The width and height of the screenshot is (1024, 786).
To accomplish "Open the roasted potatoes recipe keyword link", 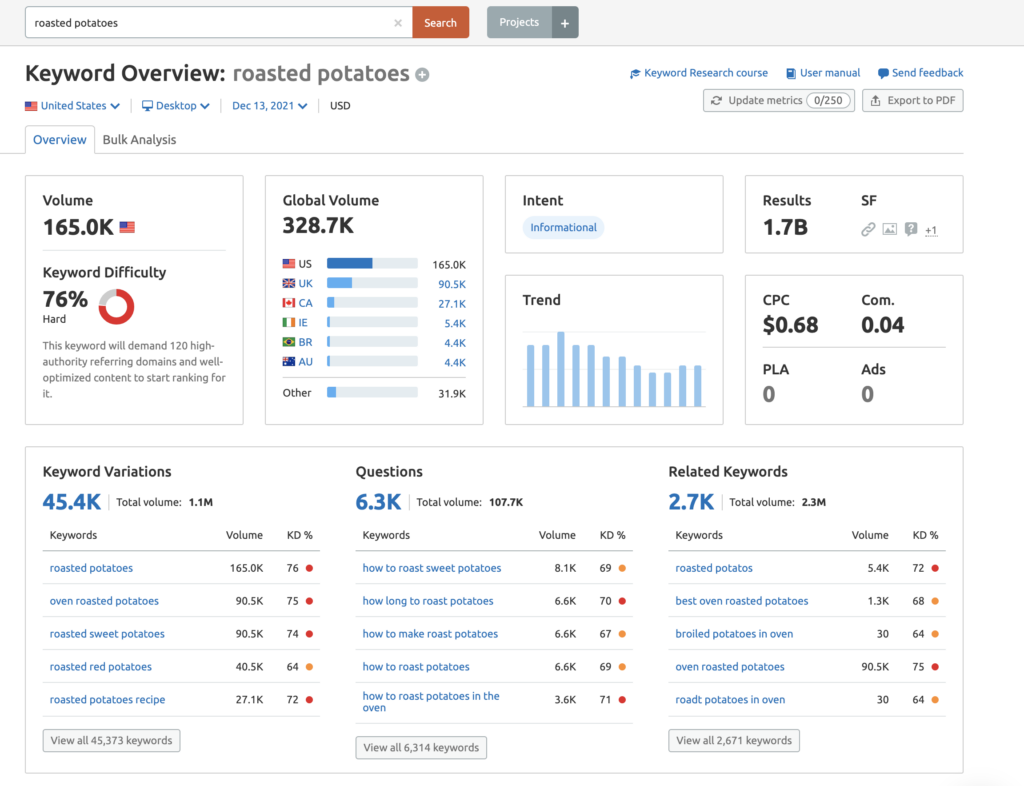I will coord(107,699).
